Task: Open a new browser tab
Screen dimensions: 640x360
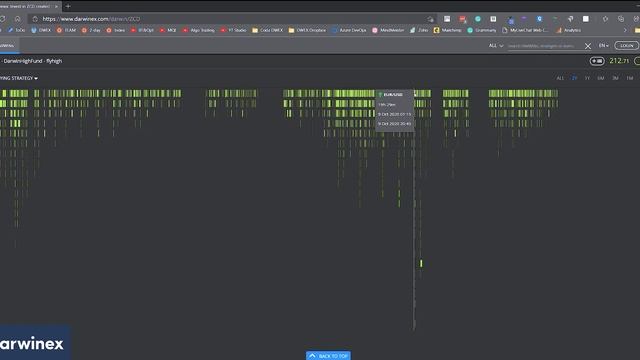Action: pos(68,6)
